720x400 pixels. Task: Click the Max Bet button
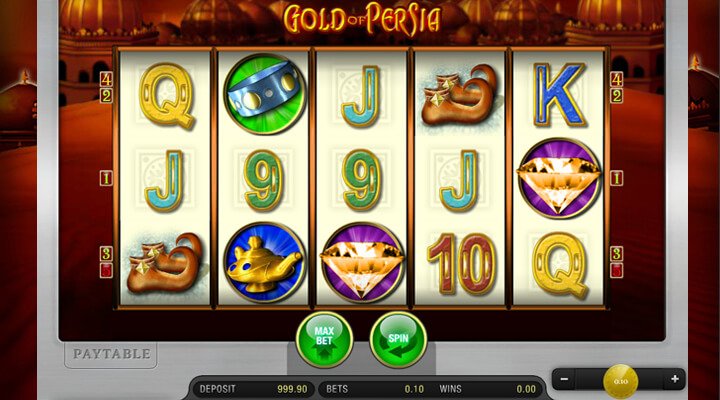pyautogui.click(x=324, y=340)
